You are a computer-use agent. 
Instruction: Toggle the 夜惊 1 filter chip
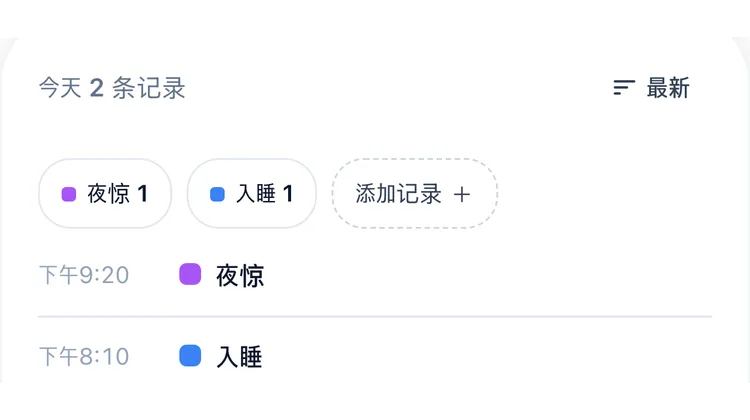click(x=105, y=194)
